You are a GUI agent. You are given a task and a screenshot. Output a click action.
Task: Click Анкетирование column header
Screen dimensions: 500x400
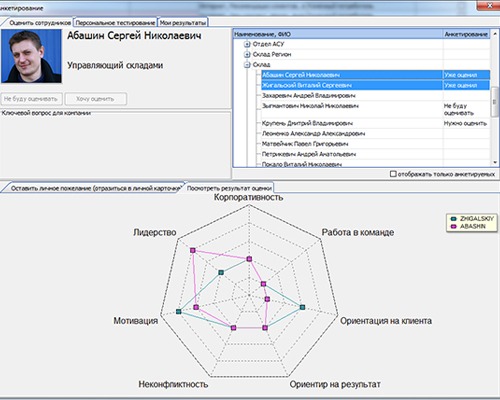click(466, 34)
